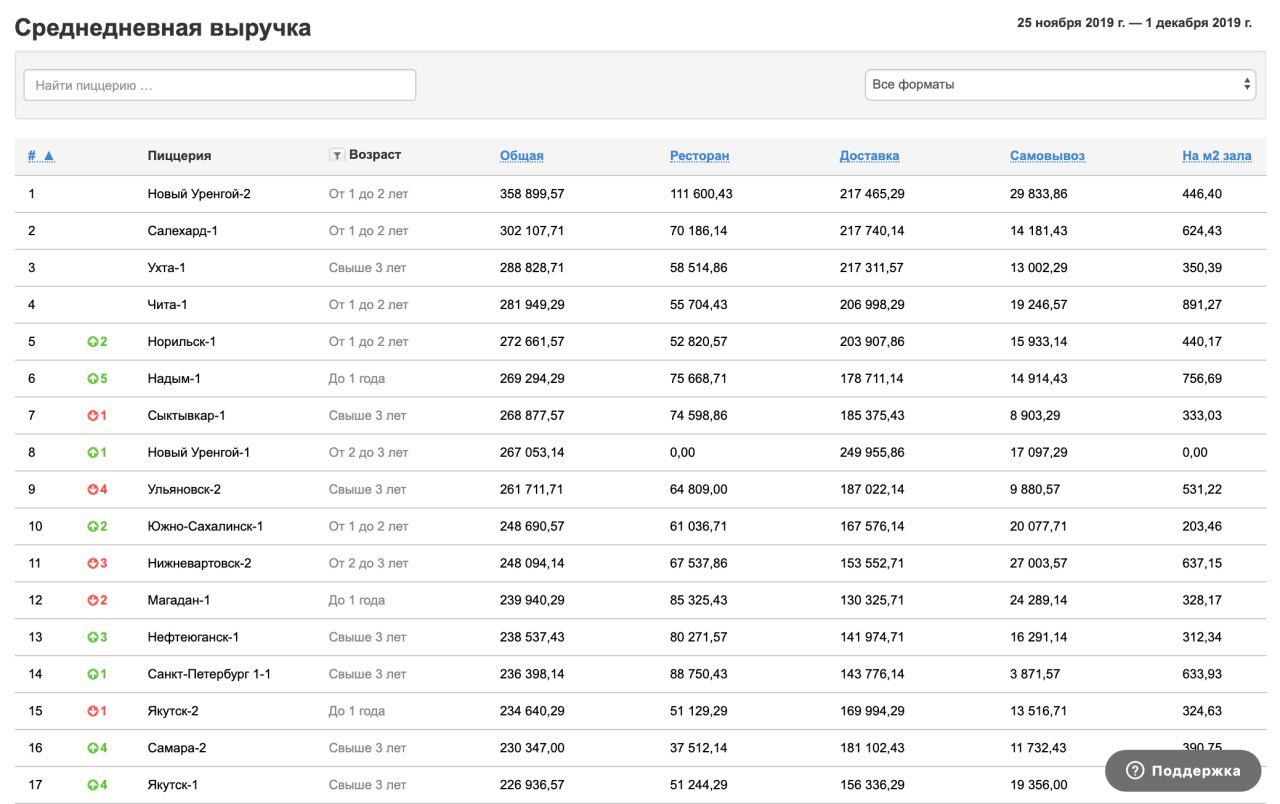Select pizzeria Ухта-1
The height and width of the screenshot is (804, 1280).
click(x=167, y=268)
